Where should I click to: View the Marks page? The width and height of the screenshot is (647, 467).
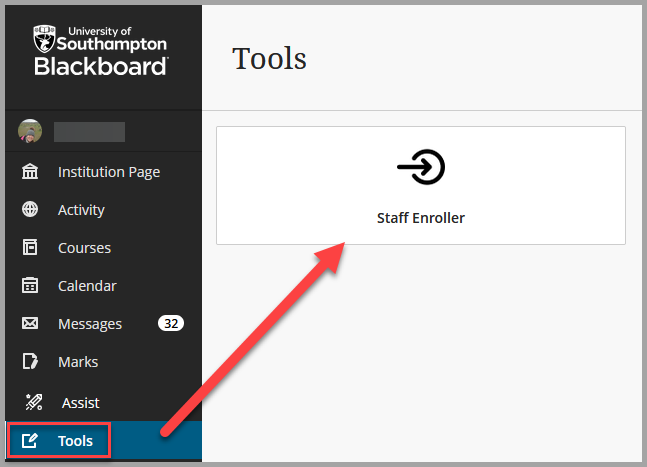(78, 362)
